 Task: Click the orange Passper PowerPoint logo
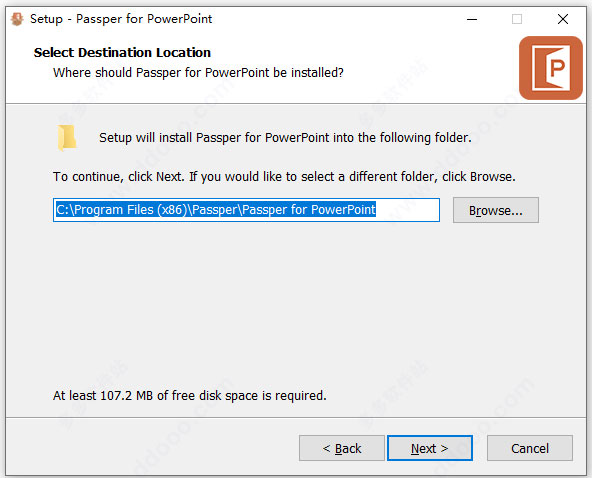[x=551, y=68]
